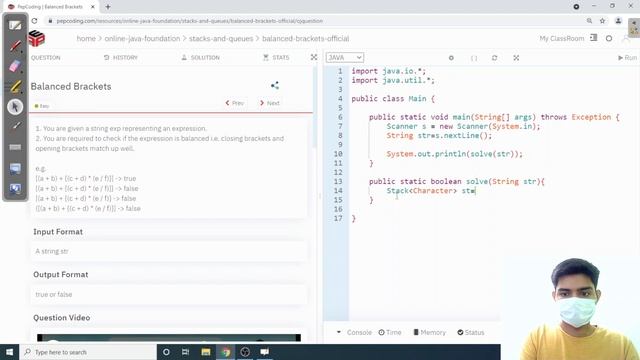Image resolution: width=640 pixels, height=360 pixels.
Task: Reload the browser page
Action: pyautogui.click(x=34, y=21)
